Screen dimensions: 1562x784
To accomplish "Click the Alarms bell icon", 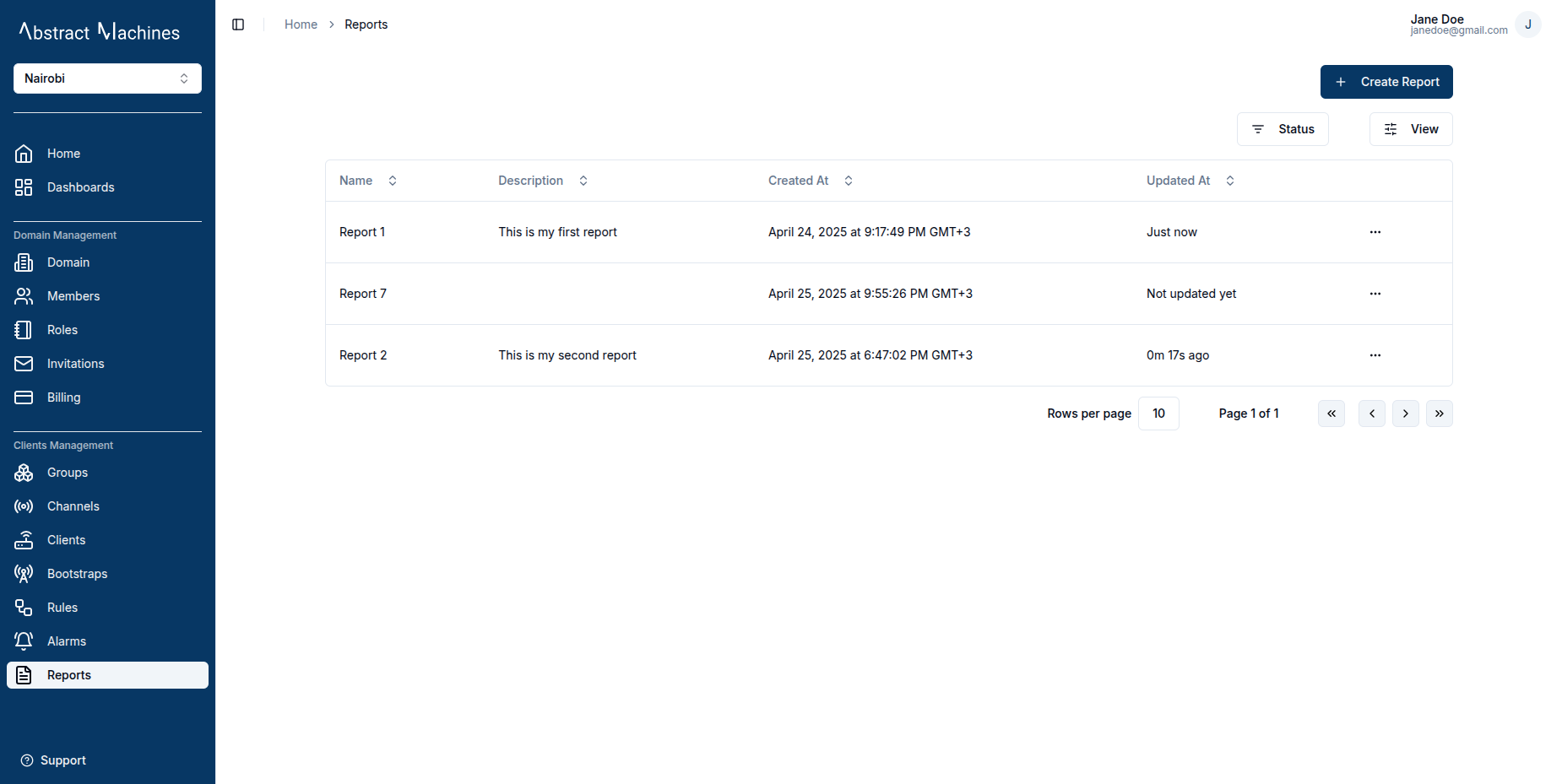I will coord(24,641).
